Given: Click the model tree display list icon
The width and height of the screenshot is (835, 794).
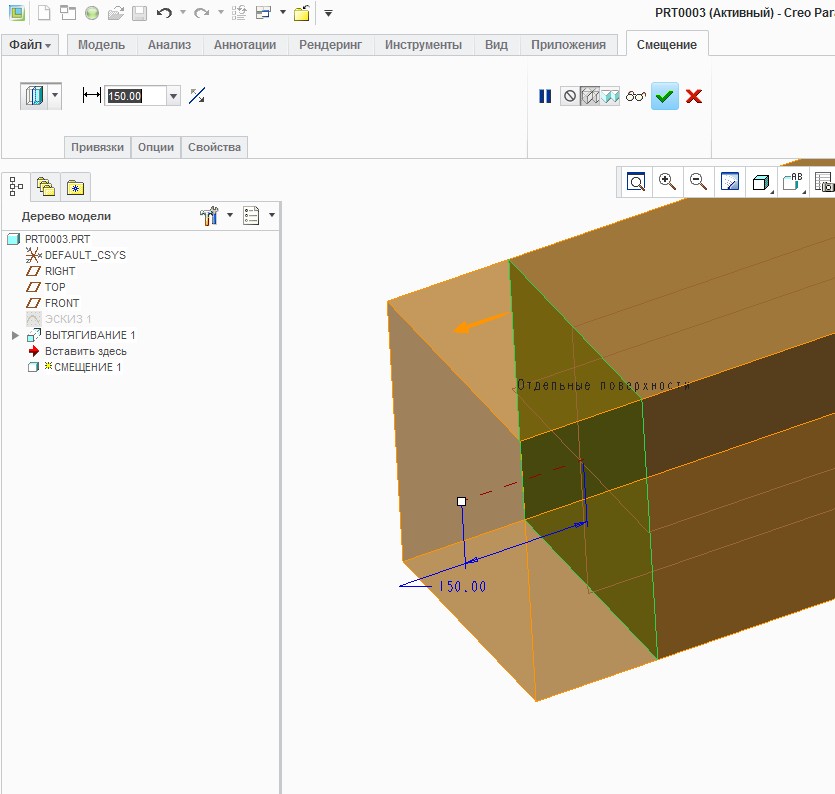Looking at the screenshot, I should coord(251,215).
